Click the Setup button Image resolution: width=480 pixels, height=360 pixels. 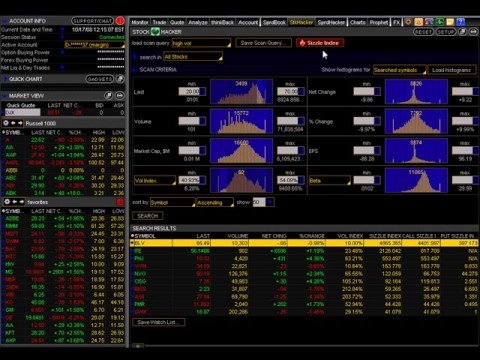pos(446,32)
